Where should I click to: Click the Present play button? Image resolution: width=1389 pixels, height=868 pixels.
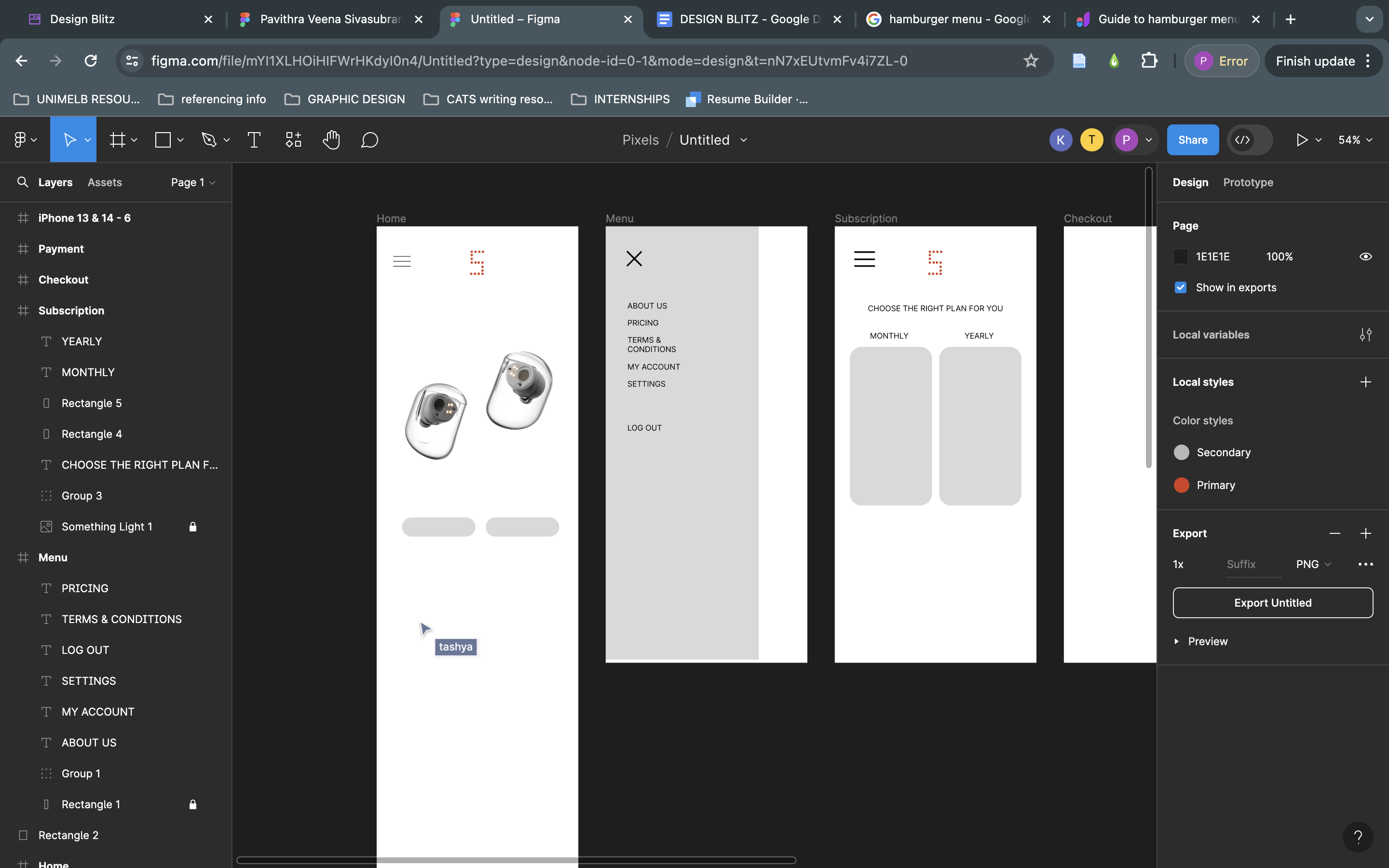click(x=1302, y=140)
